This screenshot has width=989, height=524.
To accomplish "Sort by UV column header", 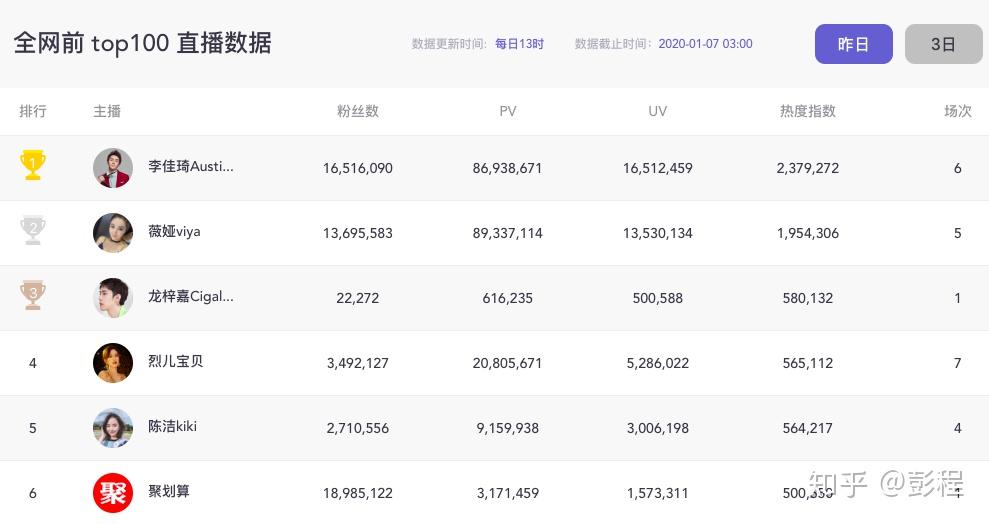I will click(657, 111).
